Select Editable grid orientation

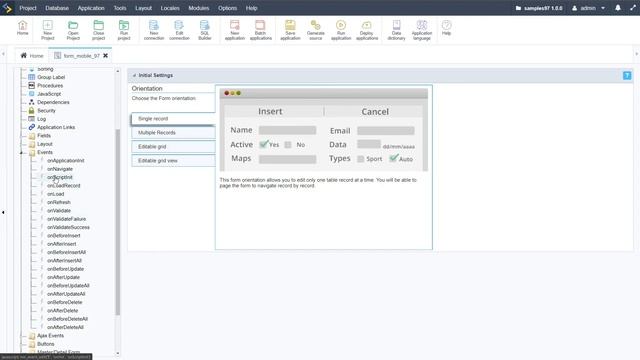click(173, 147)
